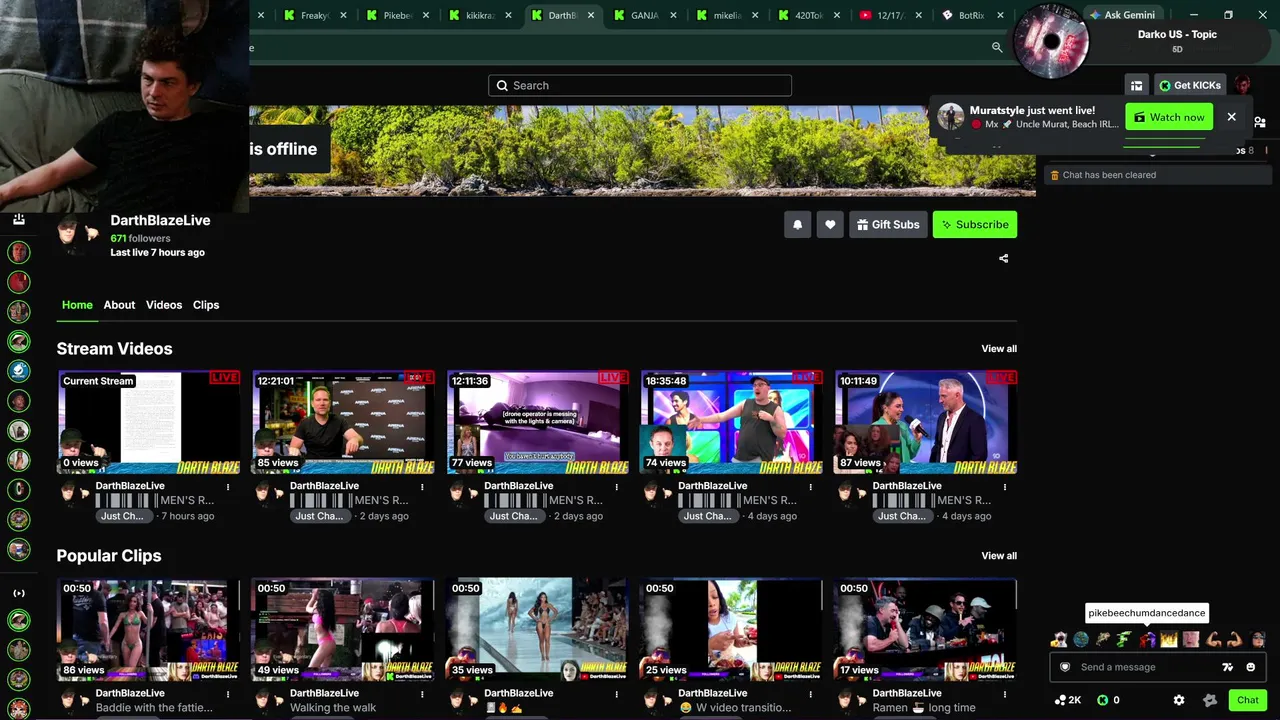Image resolution: width=1280 pixels, height=720 pixels.
Task: Click the flexed-arm emote left of the mirrored one
Action: (1214, 639)
